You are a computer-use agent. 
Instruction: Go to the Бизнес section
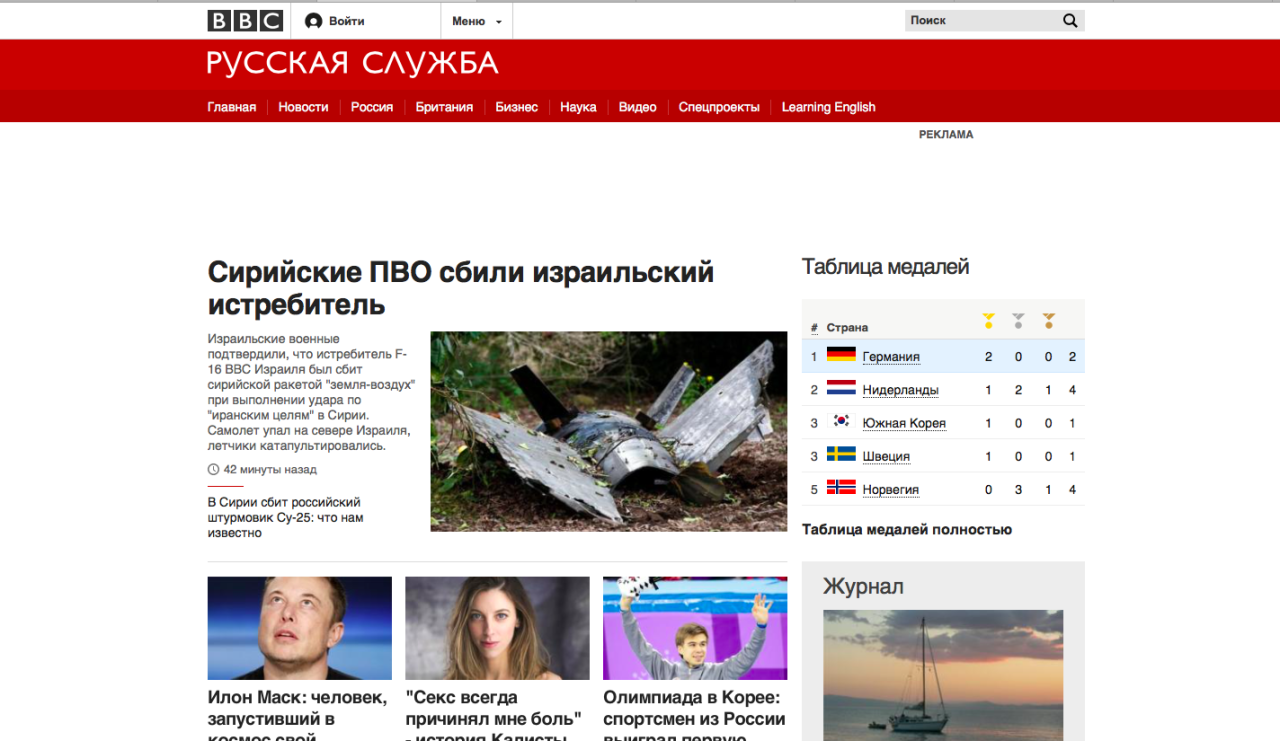click(516, 107)
